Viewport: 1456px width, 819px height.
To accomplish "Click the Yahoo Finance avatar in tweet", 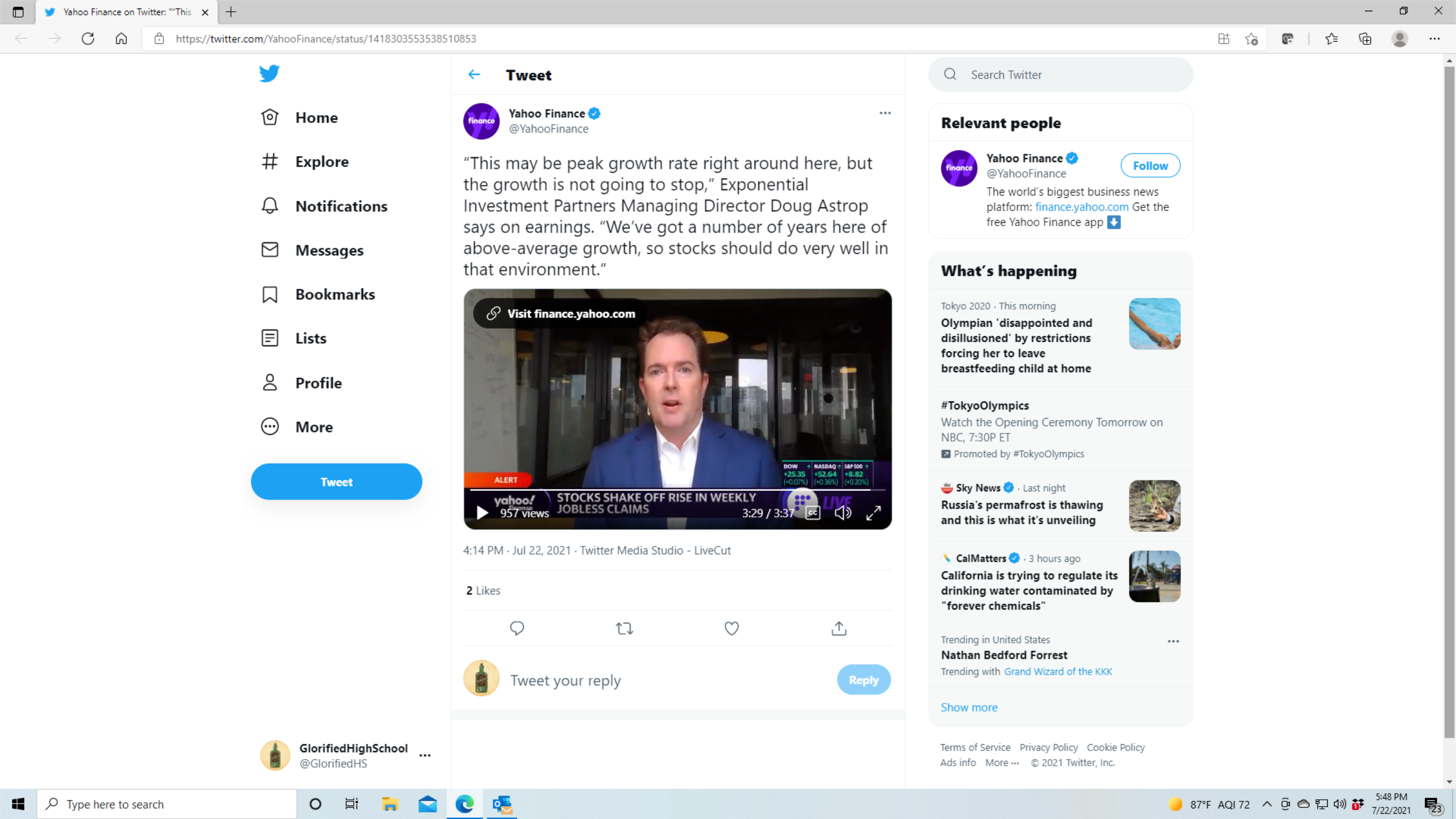I will coord(481,121).
